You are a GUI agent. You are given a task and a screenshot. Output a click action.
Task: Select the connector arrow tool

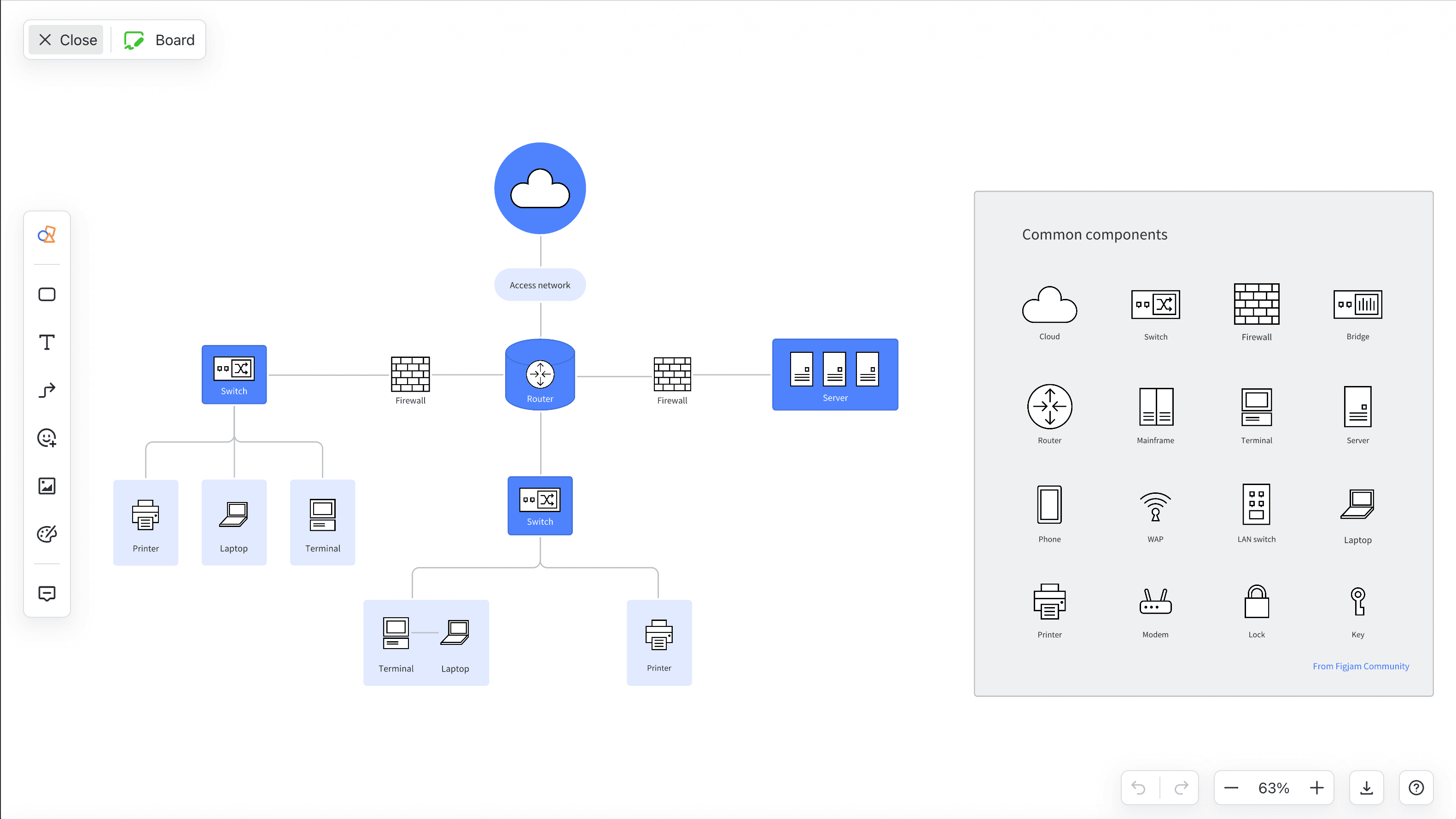click(47, 390)
